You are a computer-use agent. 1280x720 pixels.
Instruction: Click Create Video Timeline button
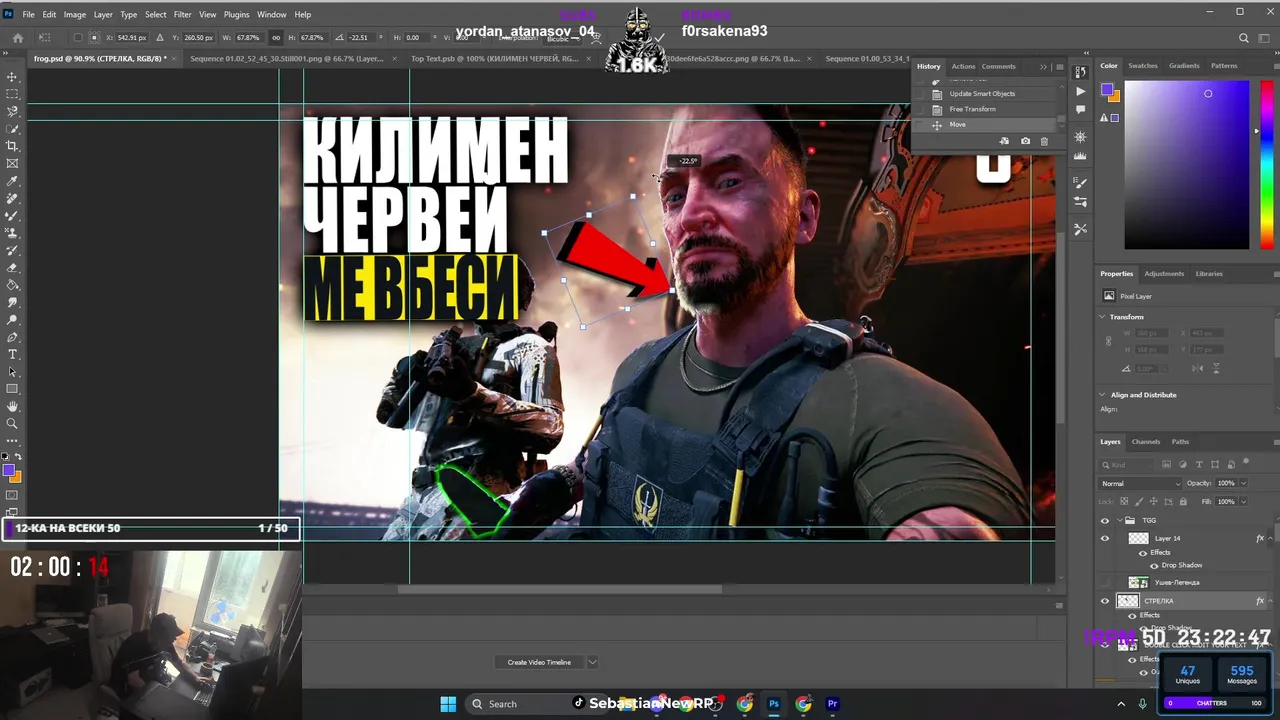point(539,662)
